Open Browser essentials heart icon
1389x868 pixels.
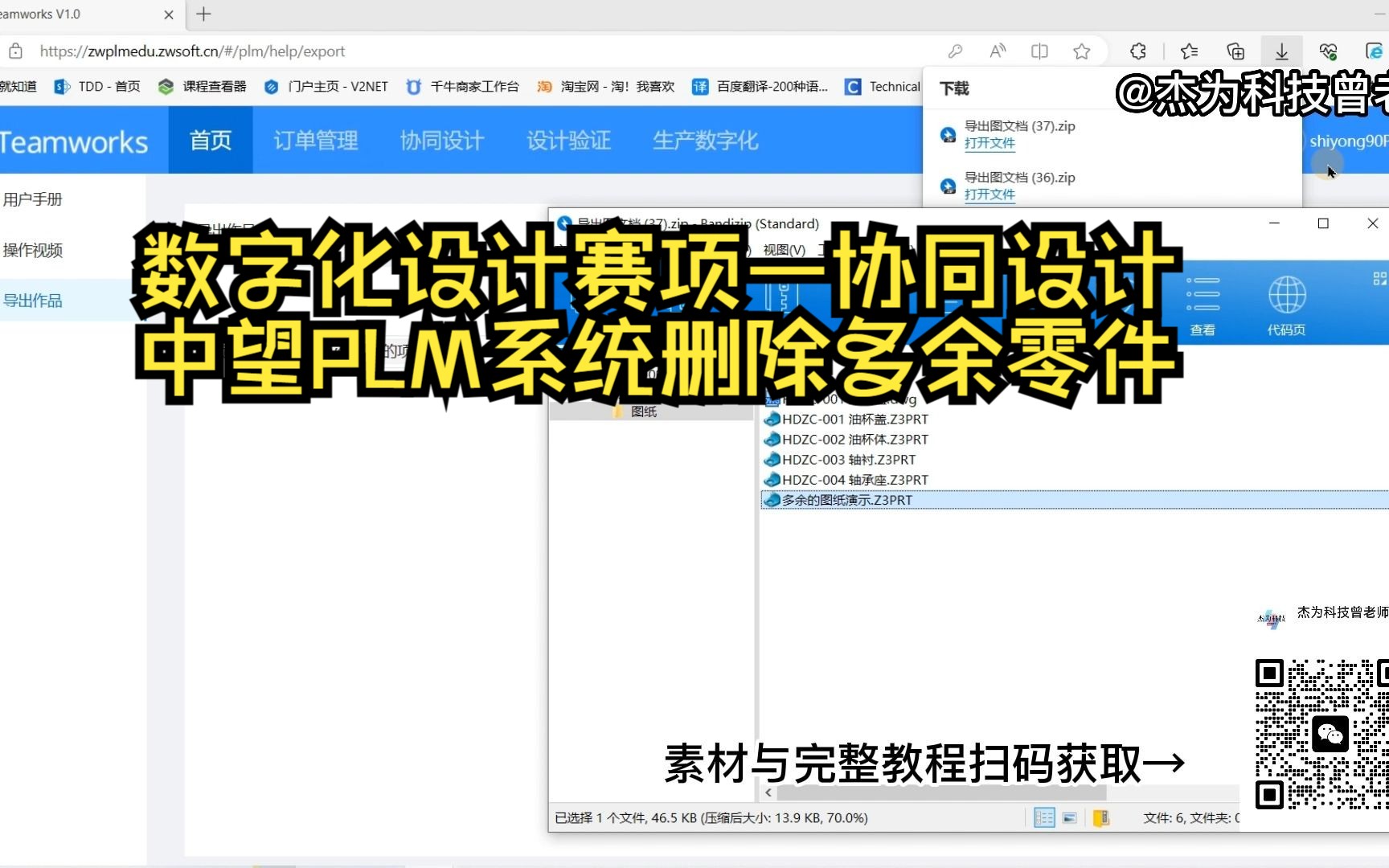[x=1328, y=51]
